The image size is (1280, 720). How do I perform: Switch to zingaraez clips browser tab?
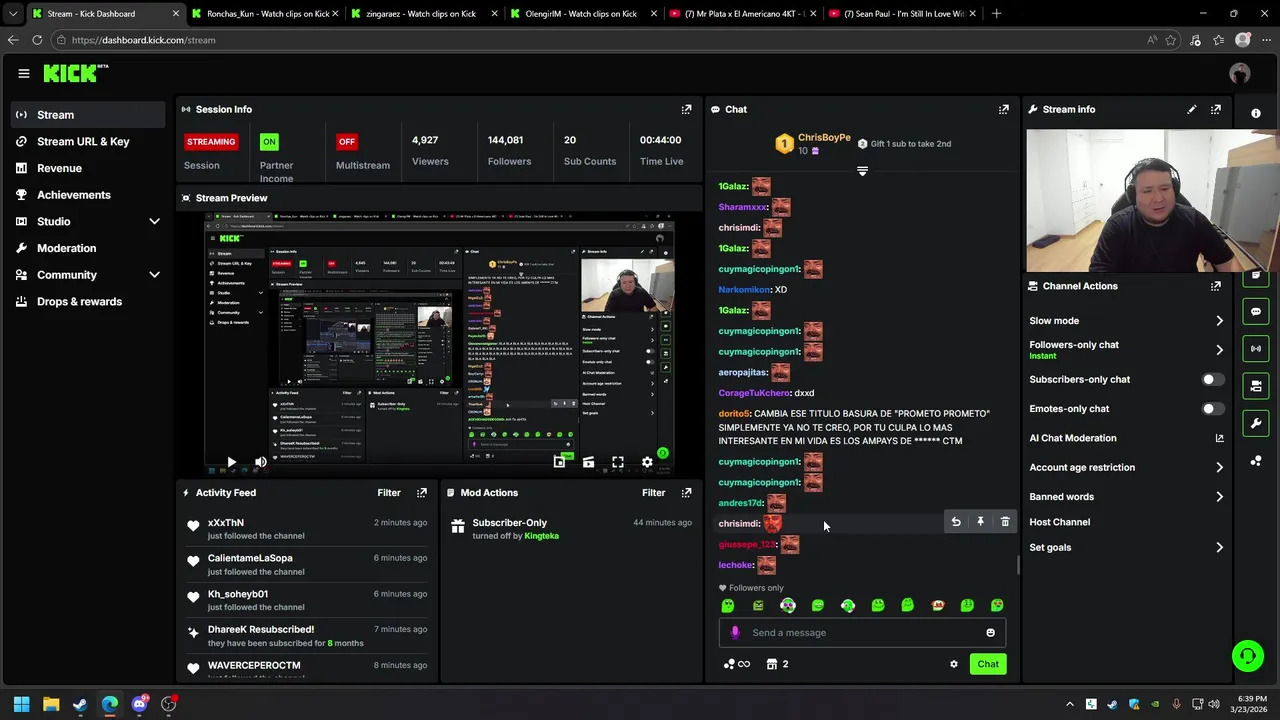[425, 14]
